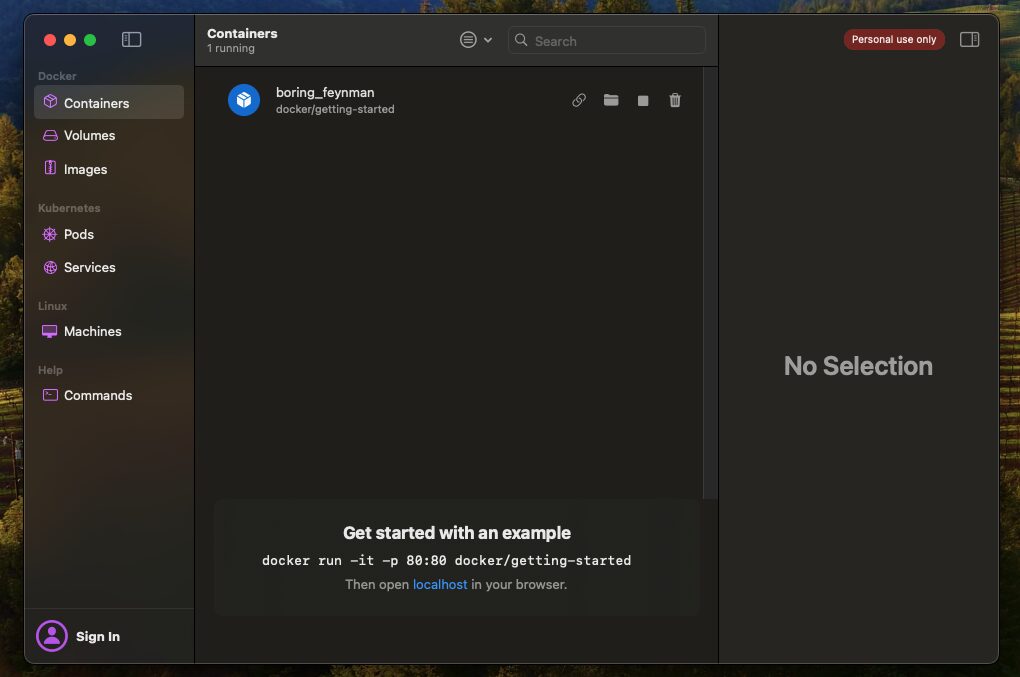The image size is (1020, 677).
Task: Click the container status filter icon
Action: pyautogui.click(x=466, y=39)
